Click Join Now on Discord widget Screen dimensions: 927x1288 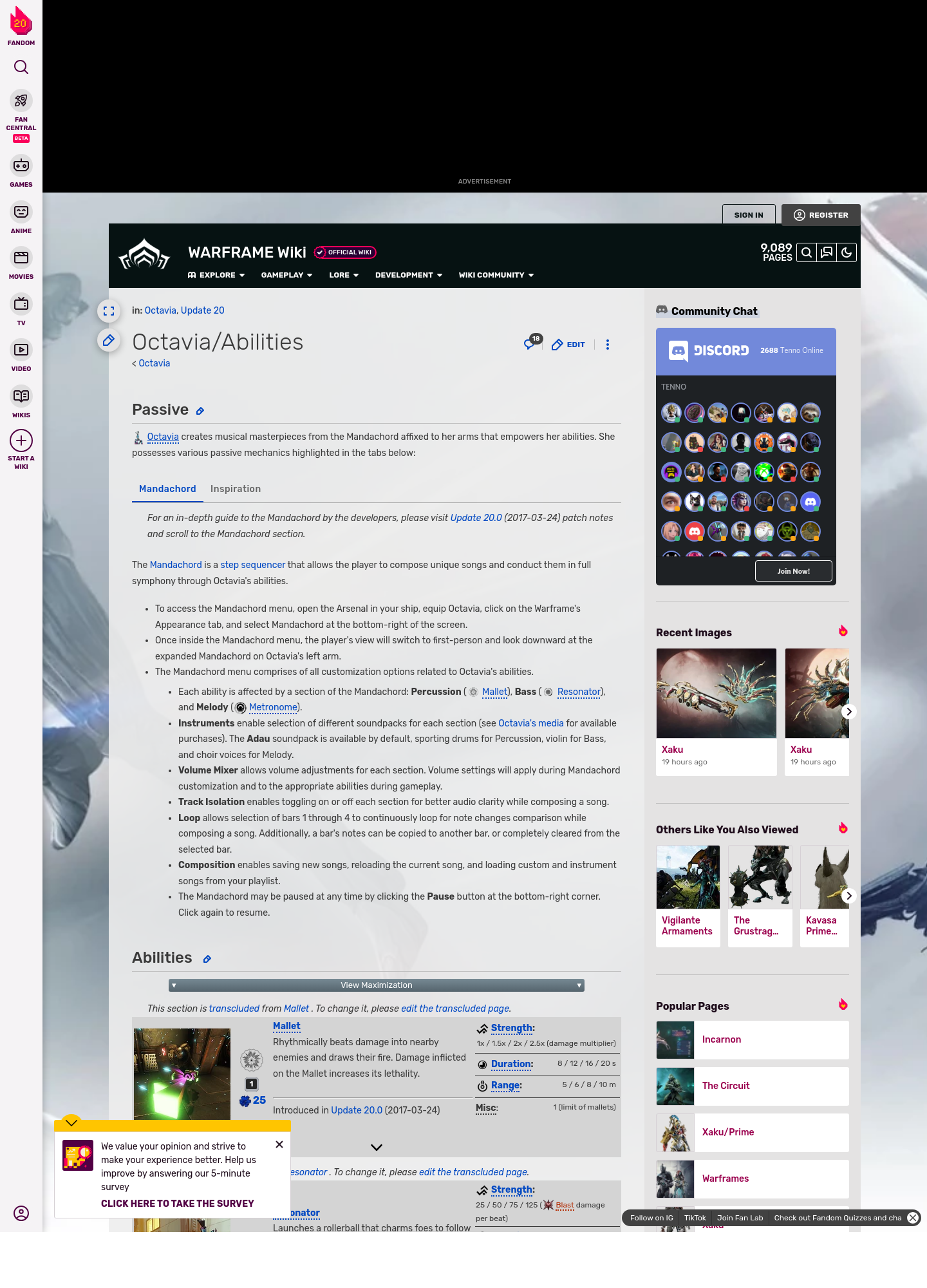793,571
